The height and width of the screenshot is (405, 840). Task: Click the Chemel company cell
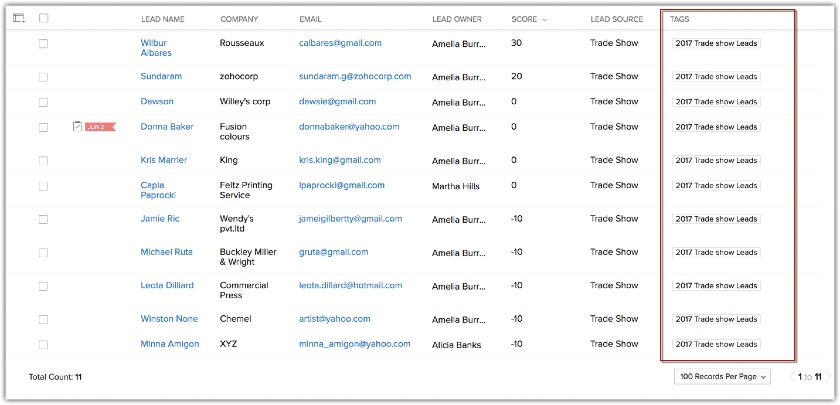pyautogui.click(x=235, y=318)
